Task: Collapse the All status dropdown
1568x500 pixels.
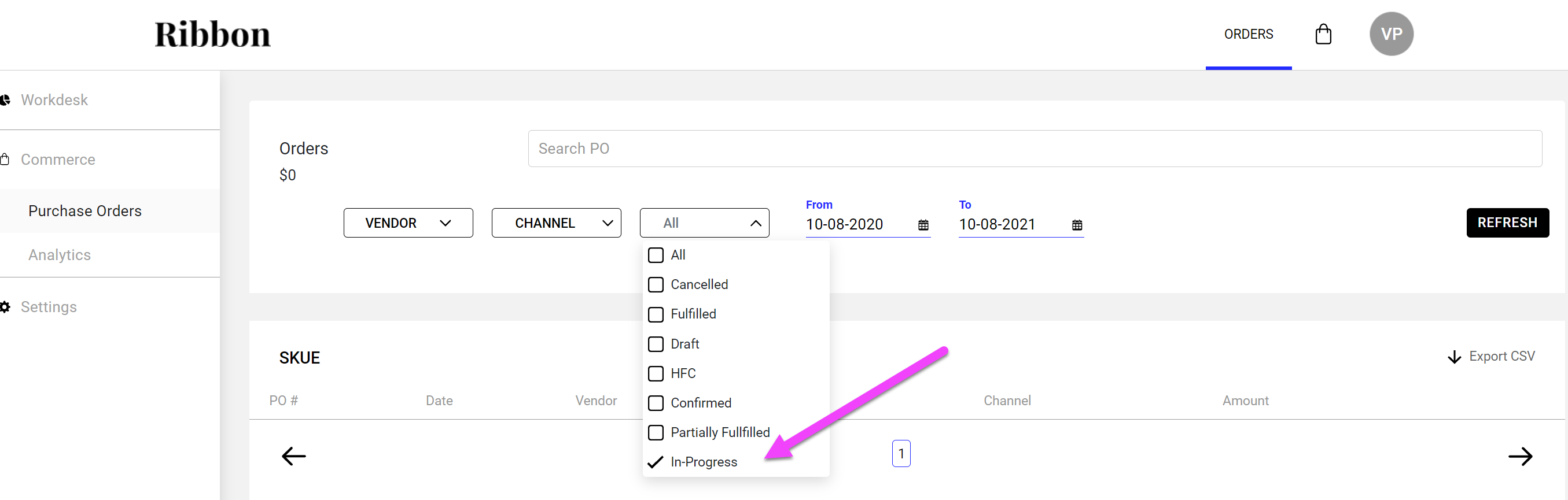Action: point(704,223)
